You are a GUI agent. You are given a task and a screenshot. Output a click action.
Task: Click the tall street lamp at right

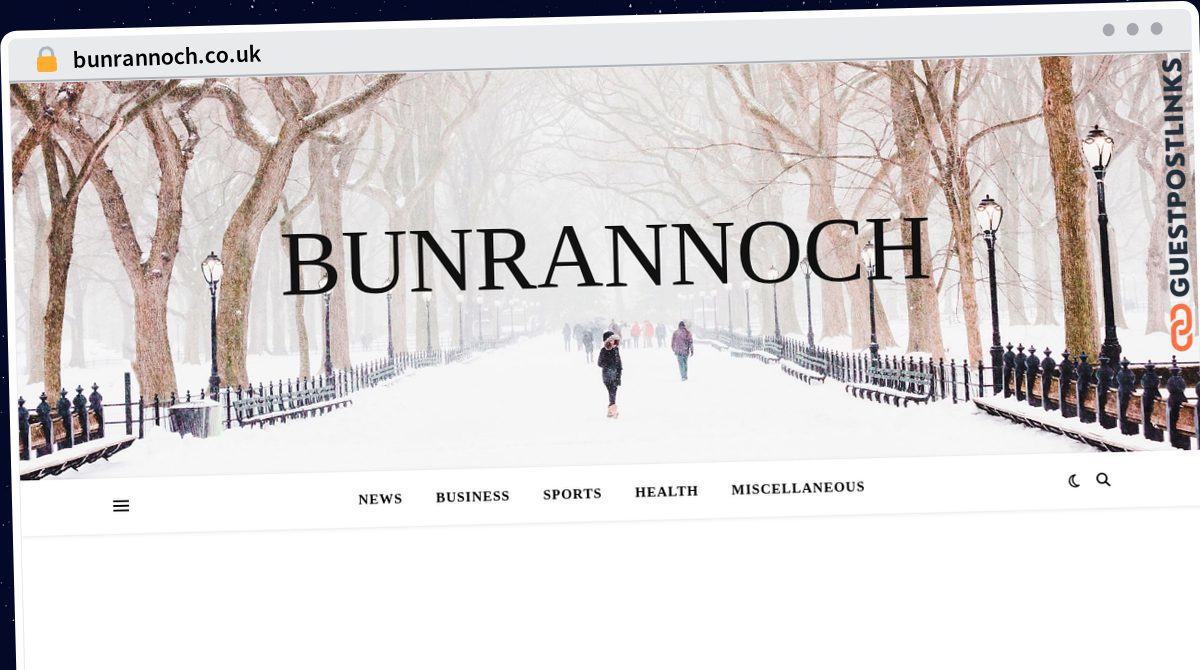click(1100, 240)
